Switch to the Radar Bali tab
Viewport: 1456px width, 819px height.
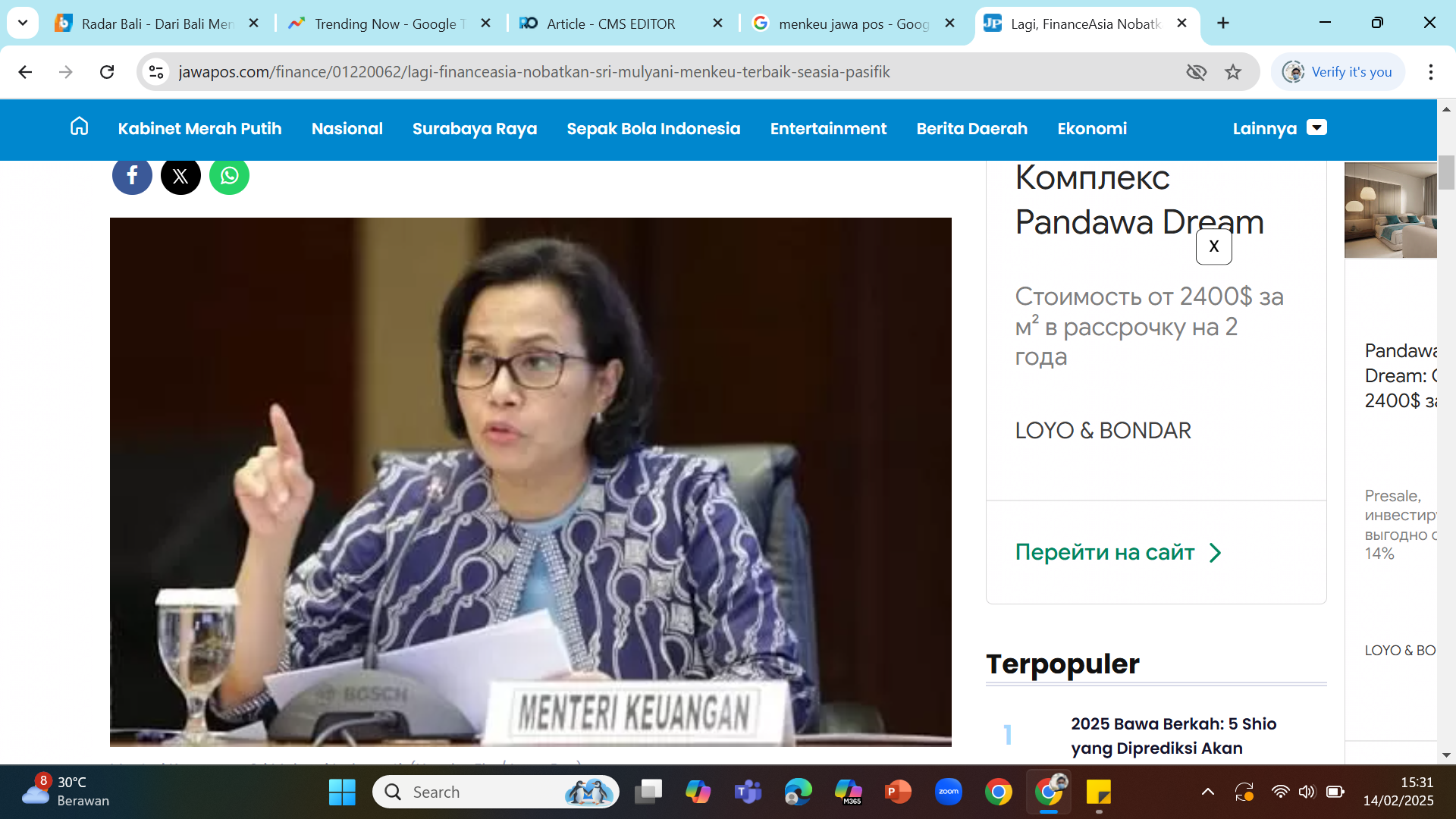156,24
